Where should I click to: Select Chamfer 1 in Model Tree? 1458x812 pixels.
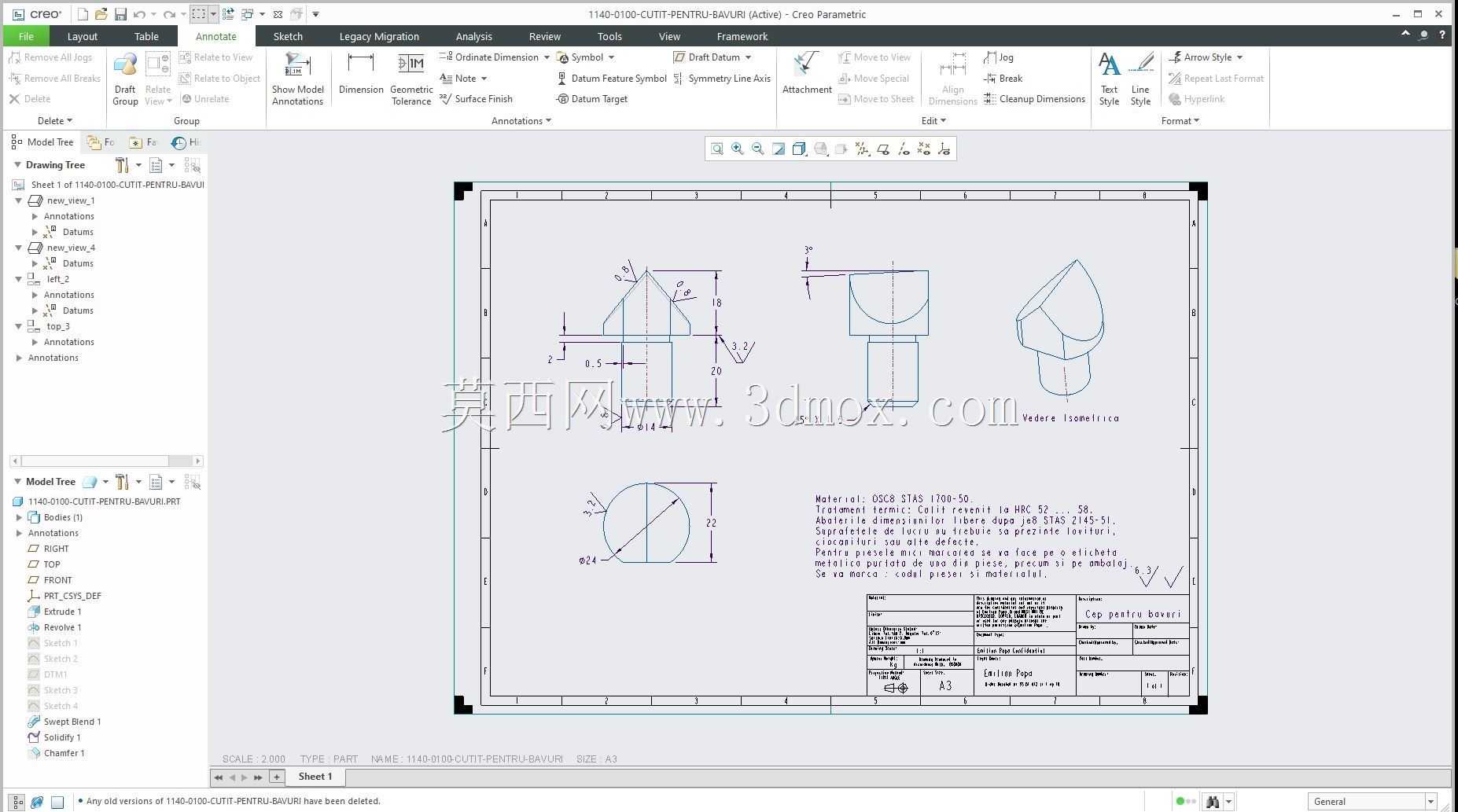57,753
